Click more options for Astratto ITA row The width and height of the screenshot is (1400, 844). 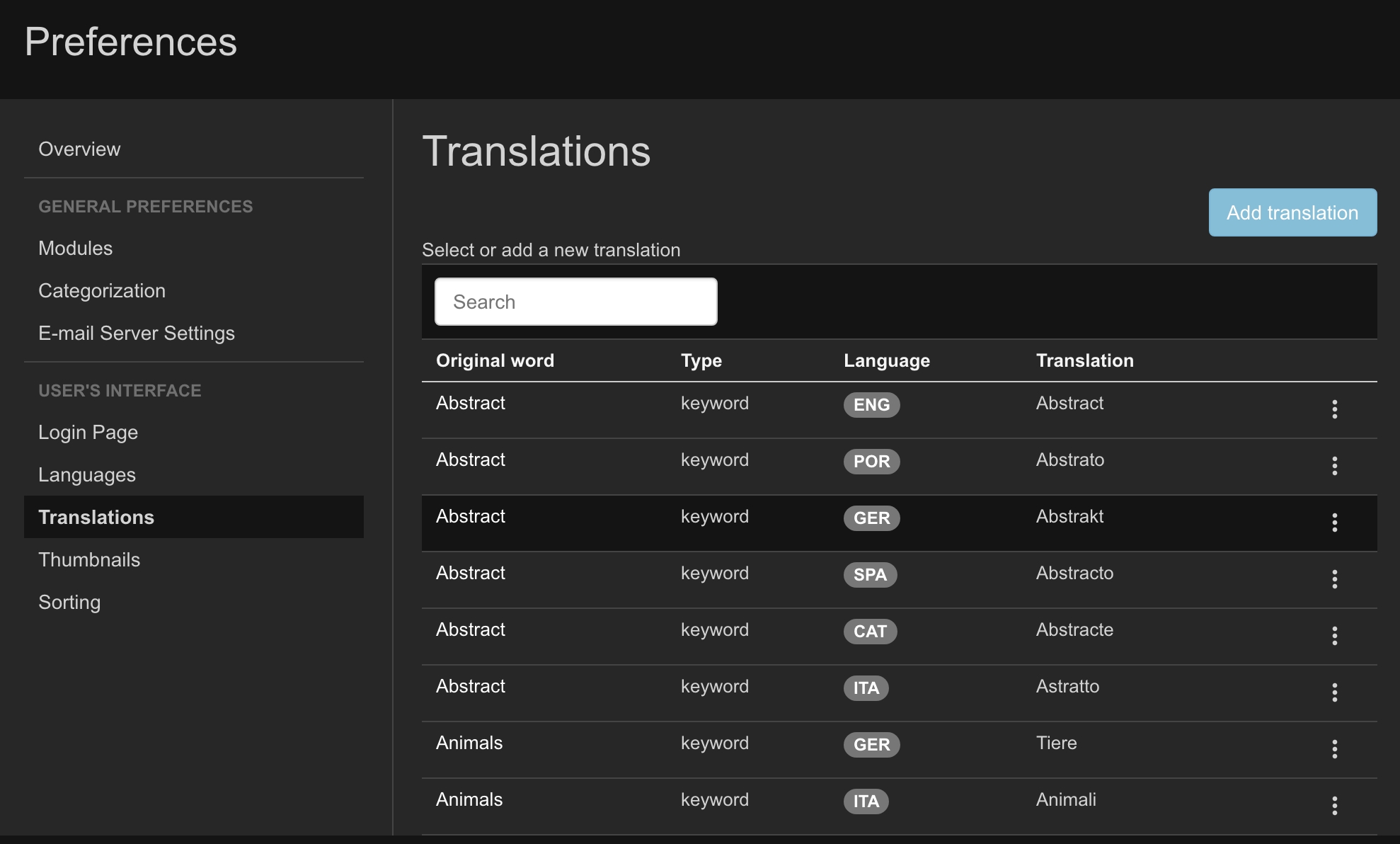point(1334,692)
